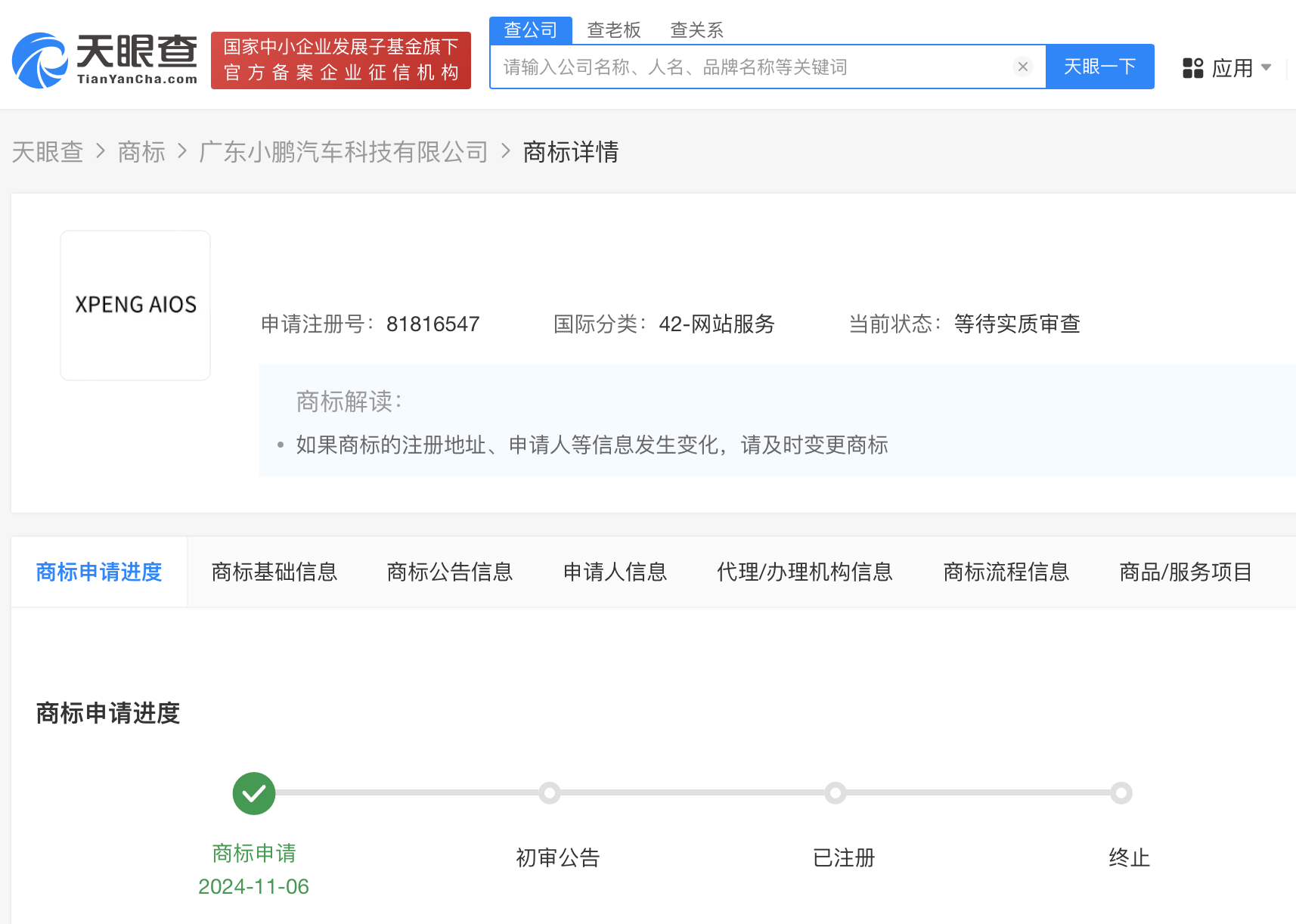Open the 商标公告信息 tab
Image resolution: width=1296 pixels, height=924 pixels.
450,572
